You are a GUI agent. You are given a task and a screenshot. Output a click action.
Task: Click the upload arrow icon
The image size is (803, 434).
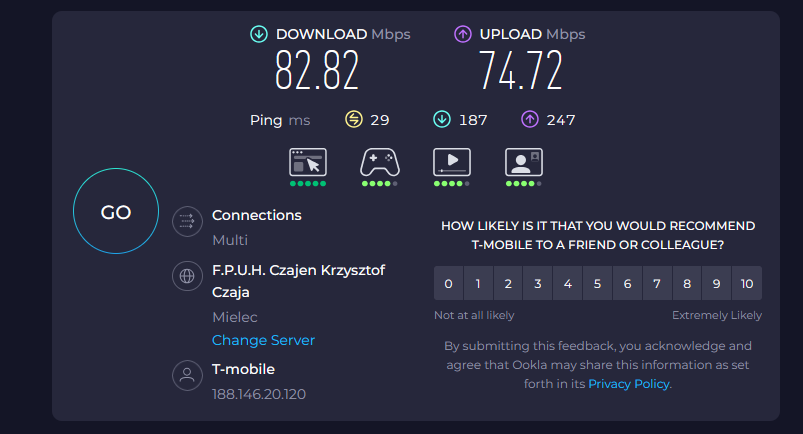pos(462,34)
